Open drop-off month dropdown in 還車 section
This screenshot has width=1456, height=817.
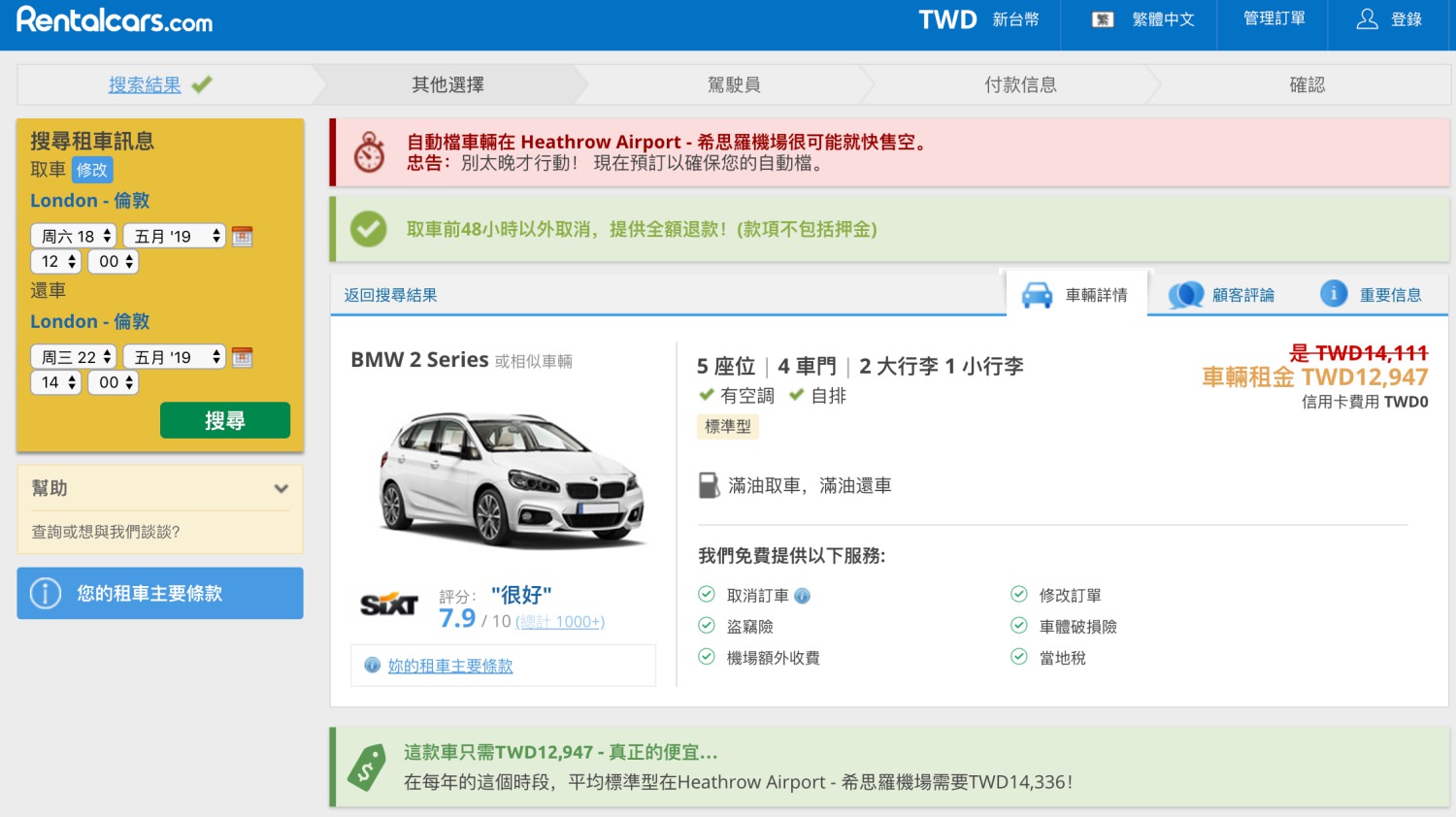tap(175, 357)
